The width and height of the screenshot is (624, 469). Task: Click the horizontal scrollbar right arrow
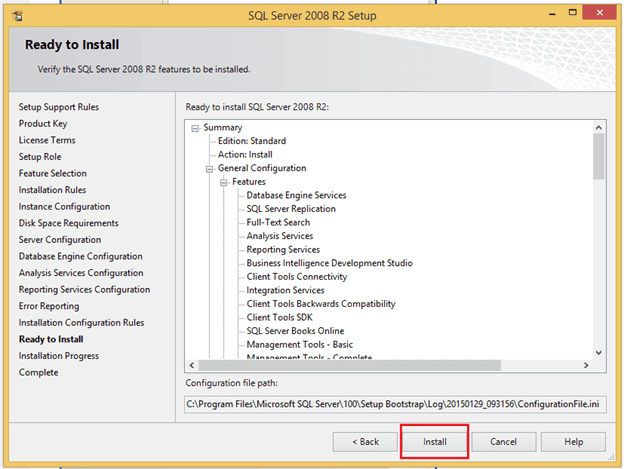click(586, 365)
